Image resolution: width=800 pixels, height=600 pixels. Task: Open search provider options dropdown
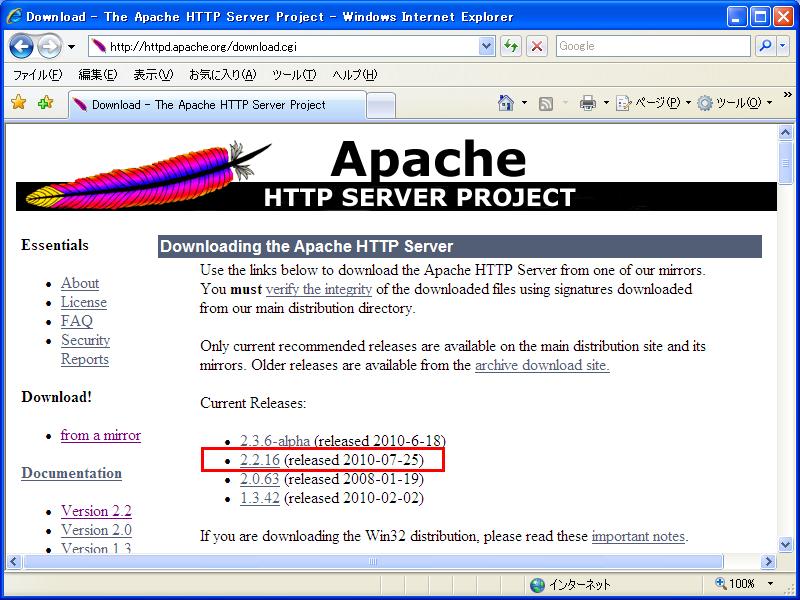783,46
